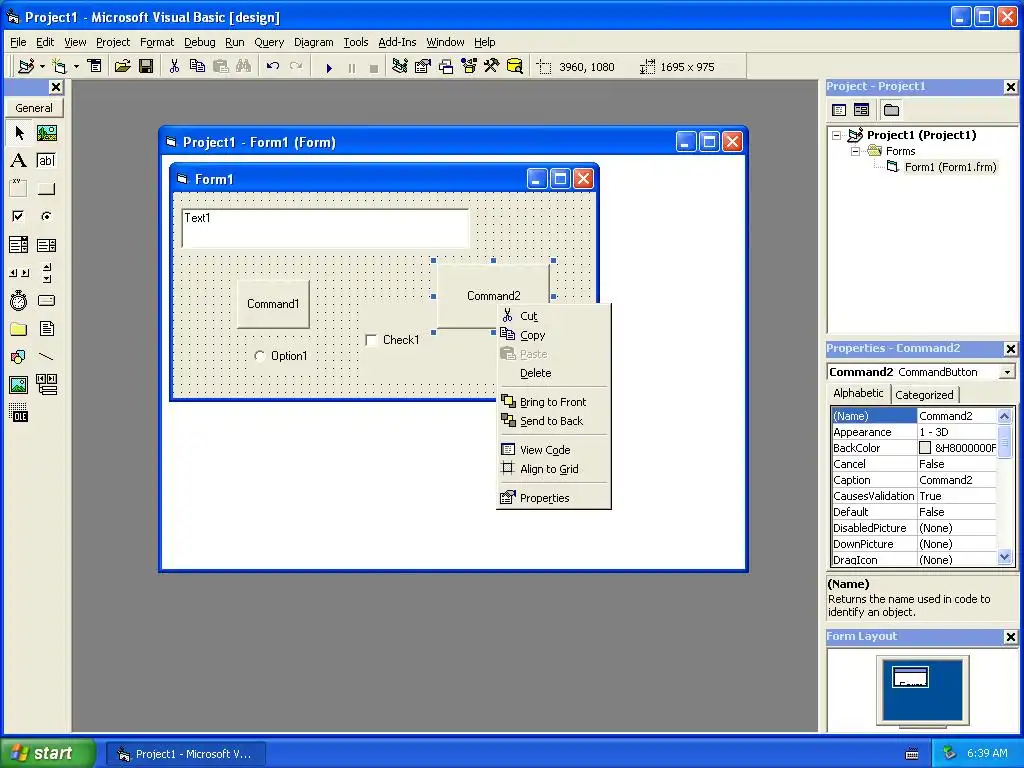Select the Label control in the toolbox
The height and width of the screenshot is (768, 1024).
tap(19, 161)
